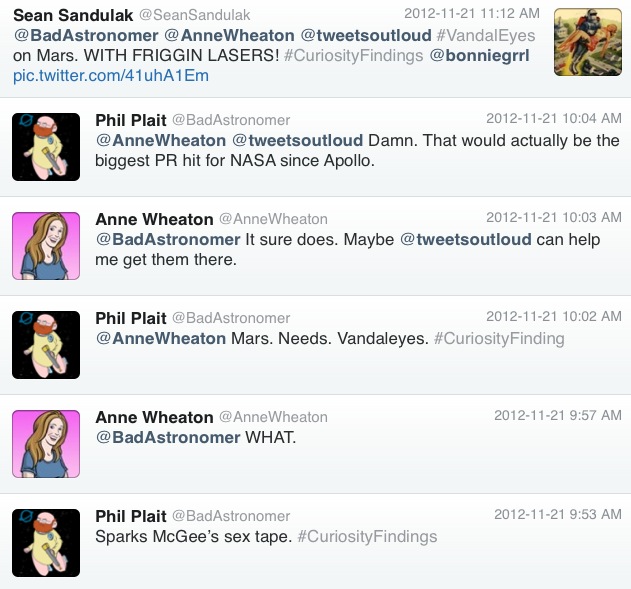This screenshot has height=589, width=631.
Task: Click Anne Wheaton's avatar beside the 10:03 AM tweet
Action: tap(45, 245)
